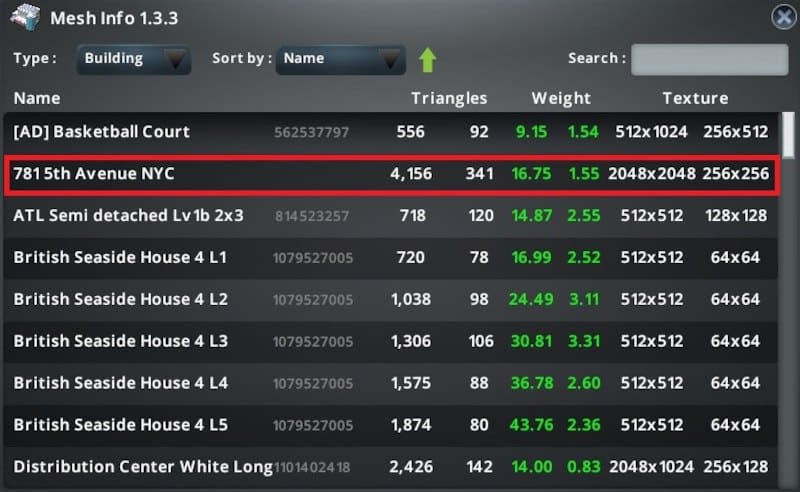Select Distribution Center White Long row

pyautogui.click(x=142, y=466)
